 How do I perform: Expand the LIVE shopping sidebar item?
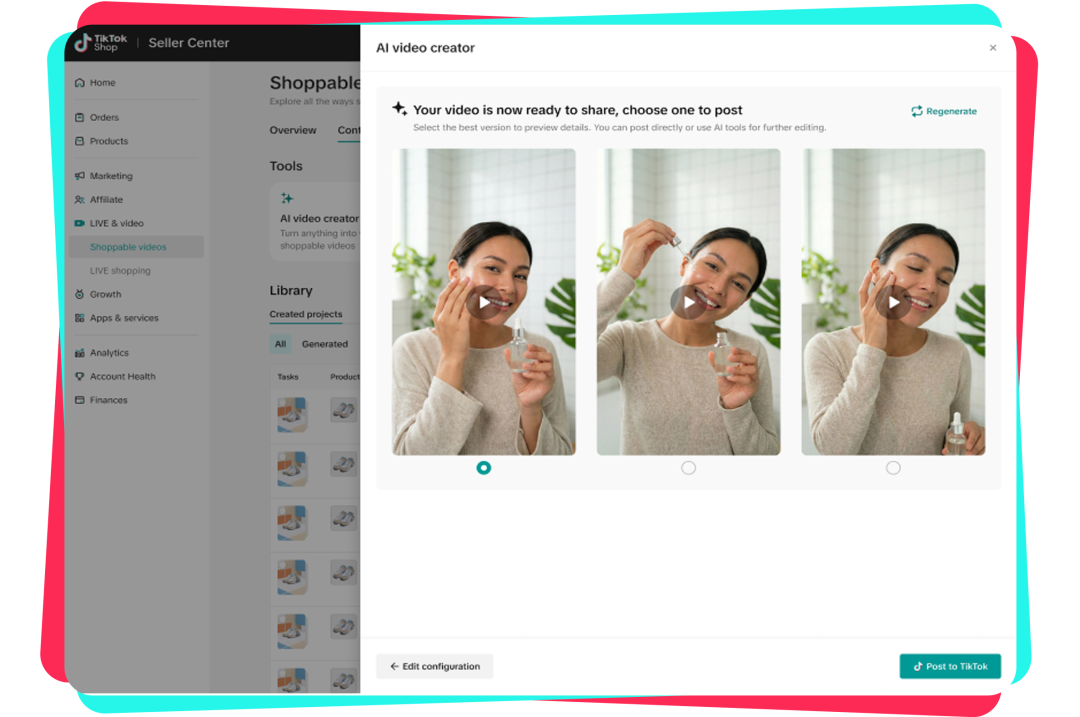118,270
